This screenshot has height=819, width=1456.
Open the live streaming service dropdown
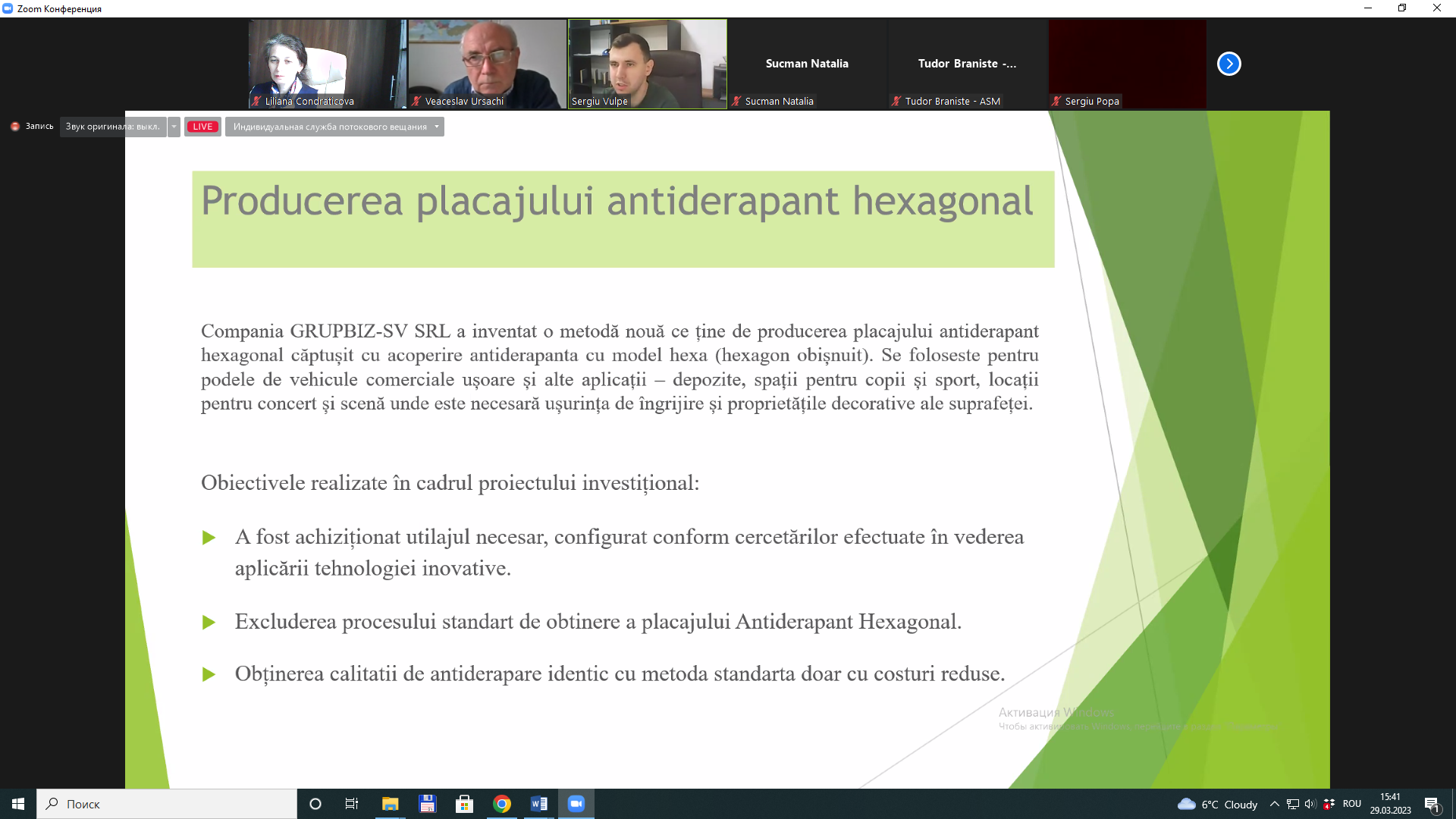334,127
